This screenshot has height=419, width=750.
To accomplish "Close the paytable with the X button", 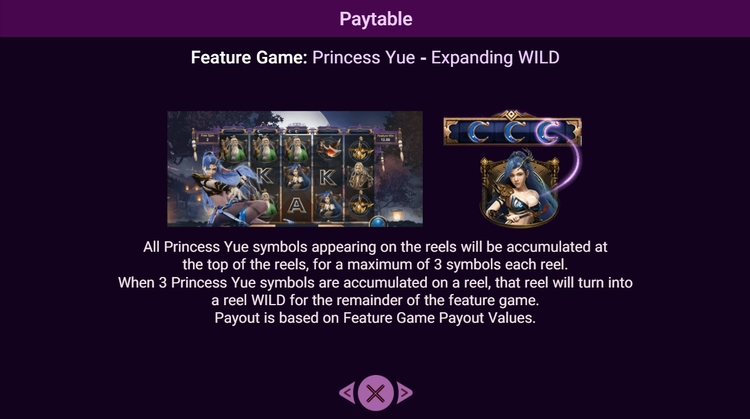I will [x=375, y=393].
